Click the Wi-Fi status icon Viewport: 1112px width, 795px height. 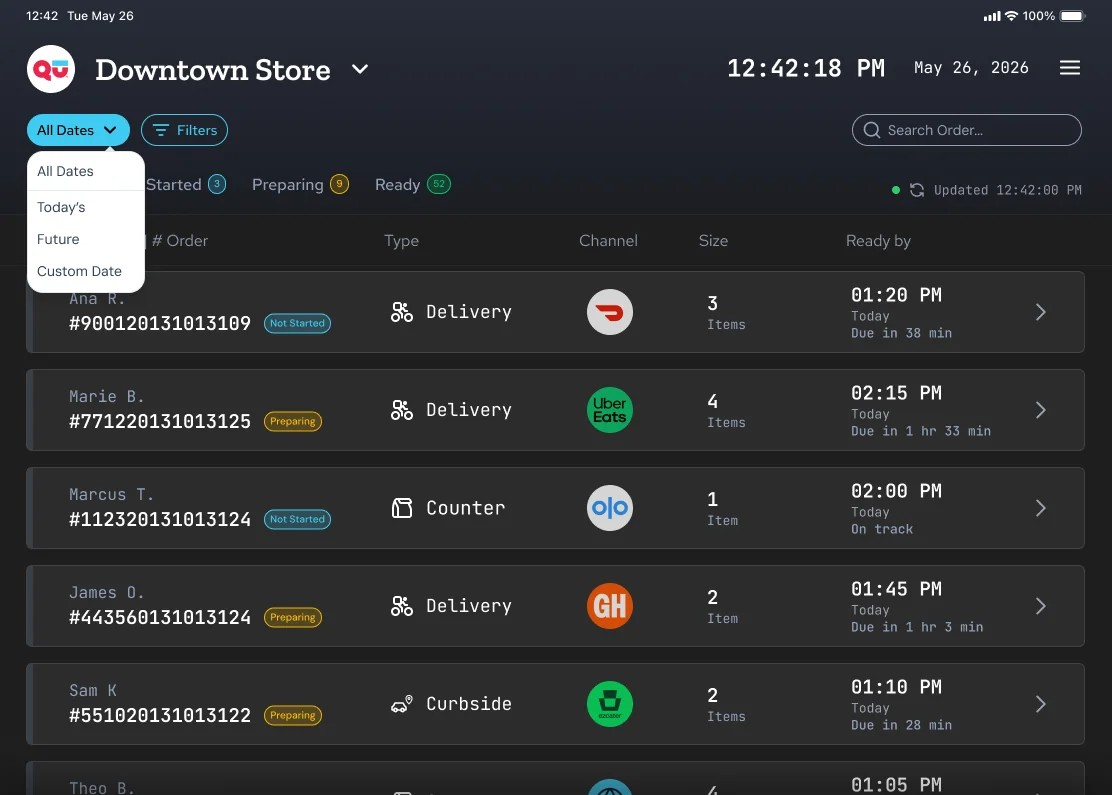pyautogui.click(x=1011, y=16)
